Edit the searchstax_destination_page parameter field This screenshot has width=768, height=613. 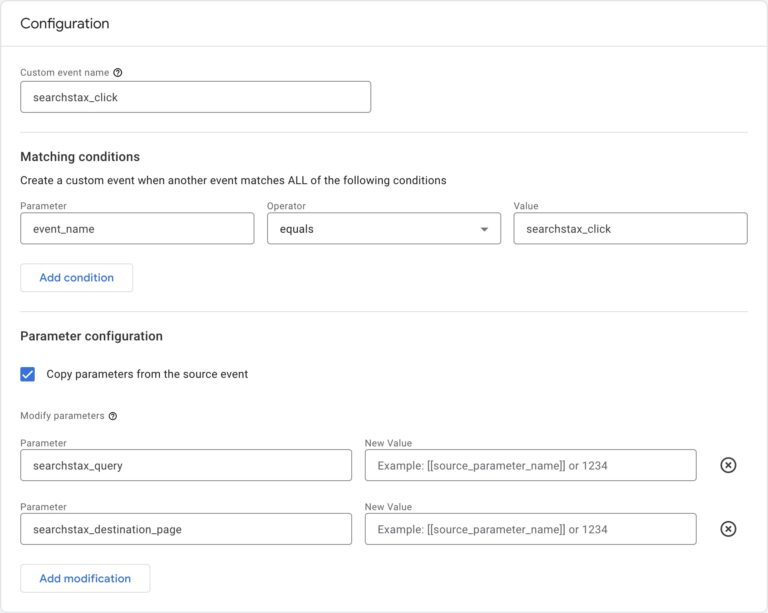[x=186, y=529]
